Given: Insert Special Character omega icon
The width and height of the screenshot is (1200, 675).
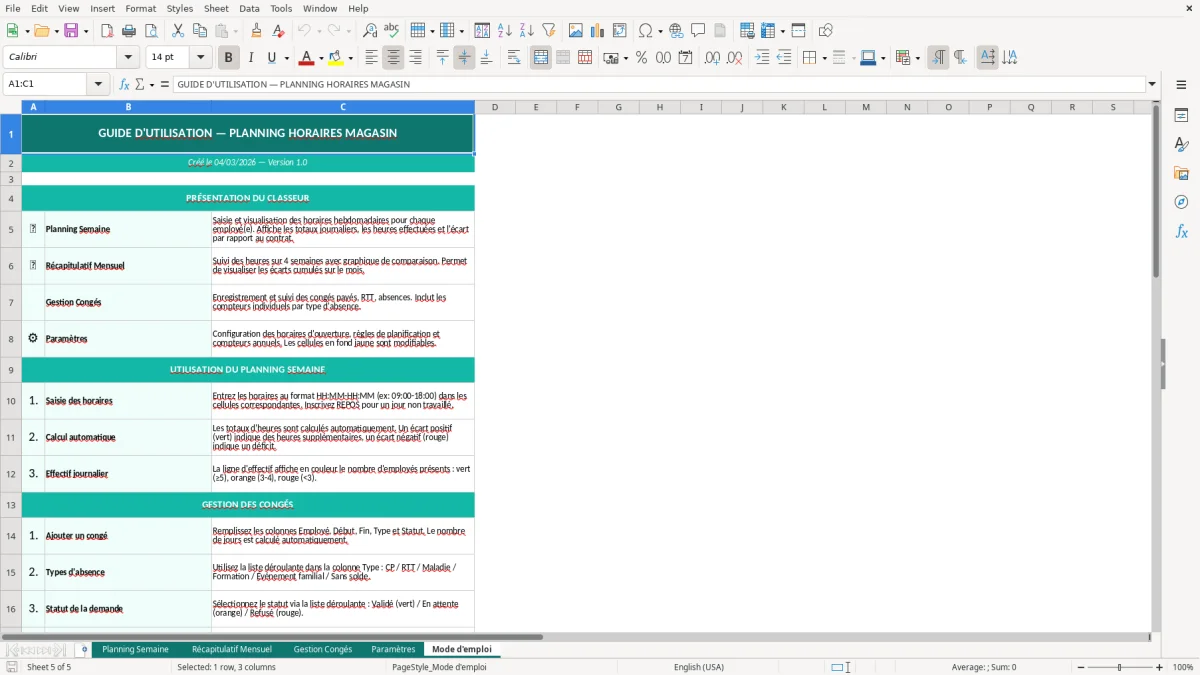Looking at the screenshot, I should coord(646,31).
